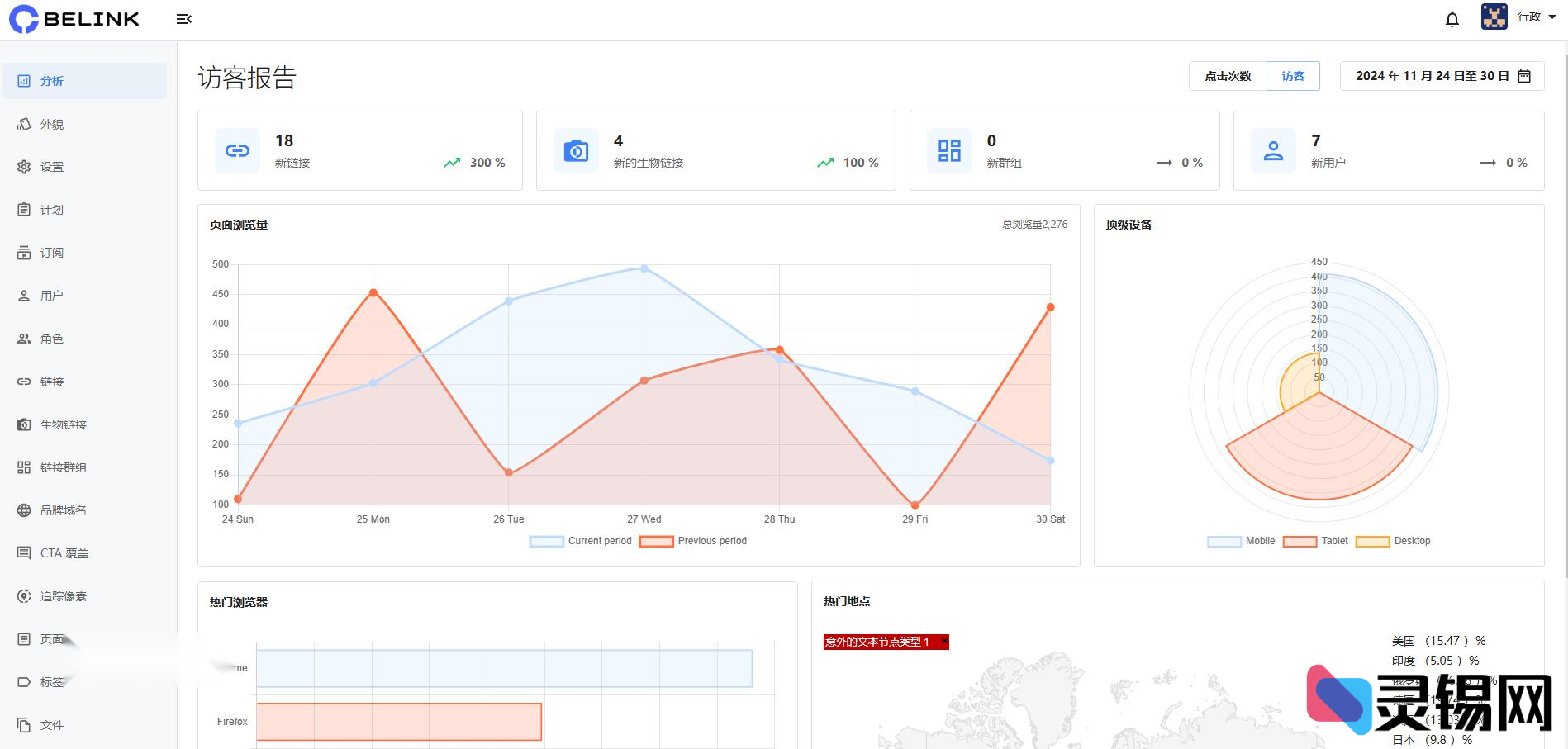Toggle Mobile legend in device chart
Screen dimensions: 1568x749
tap(1241, 541)
